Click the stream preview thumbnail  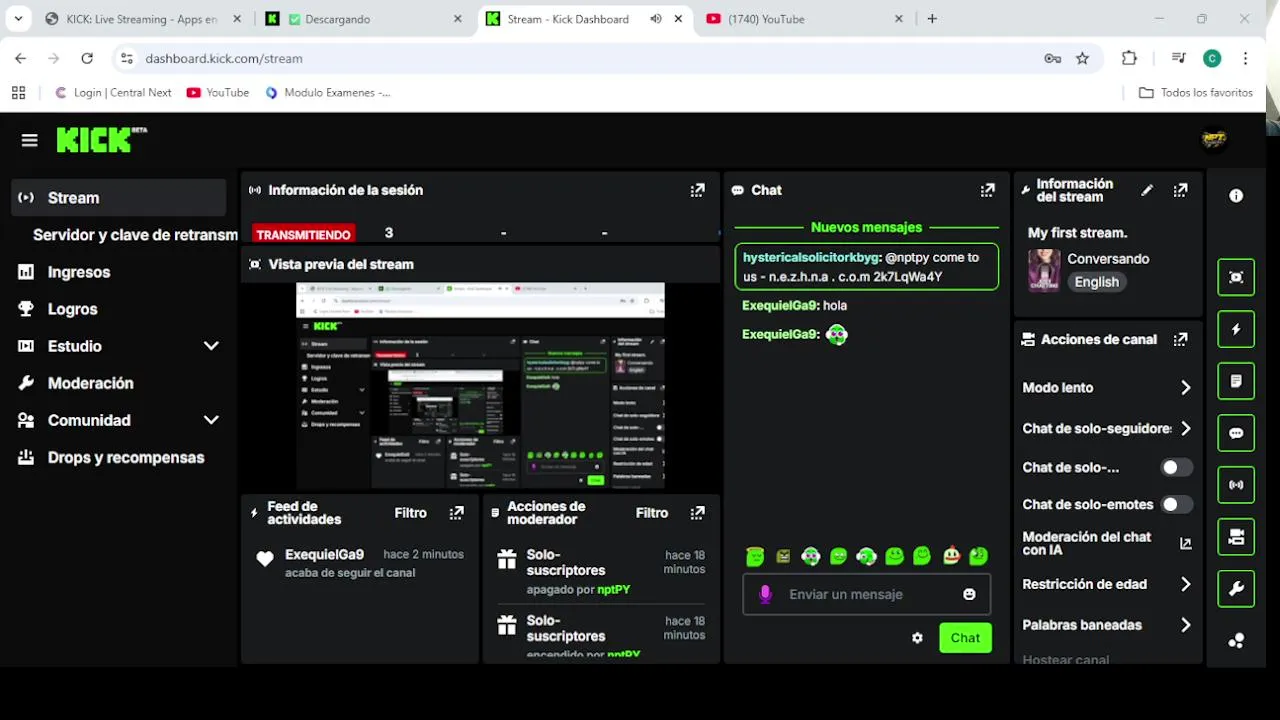[x=480, y=386]
